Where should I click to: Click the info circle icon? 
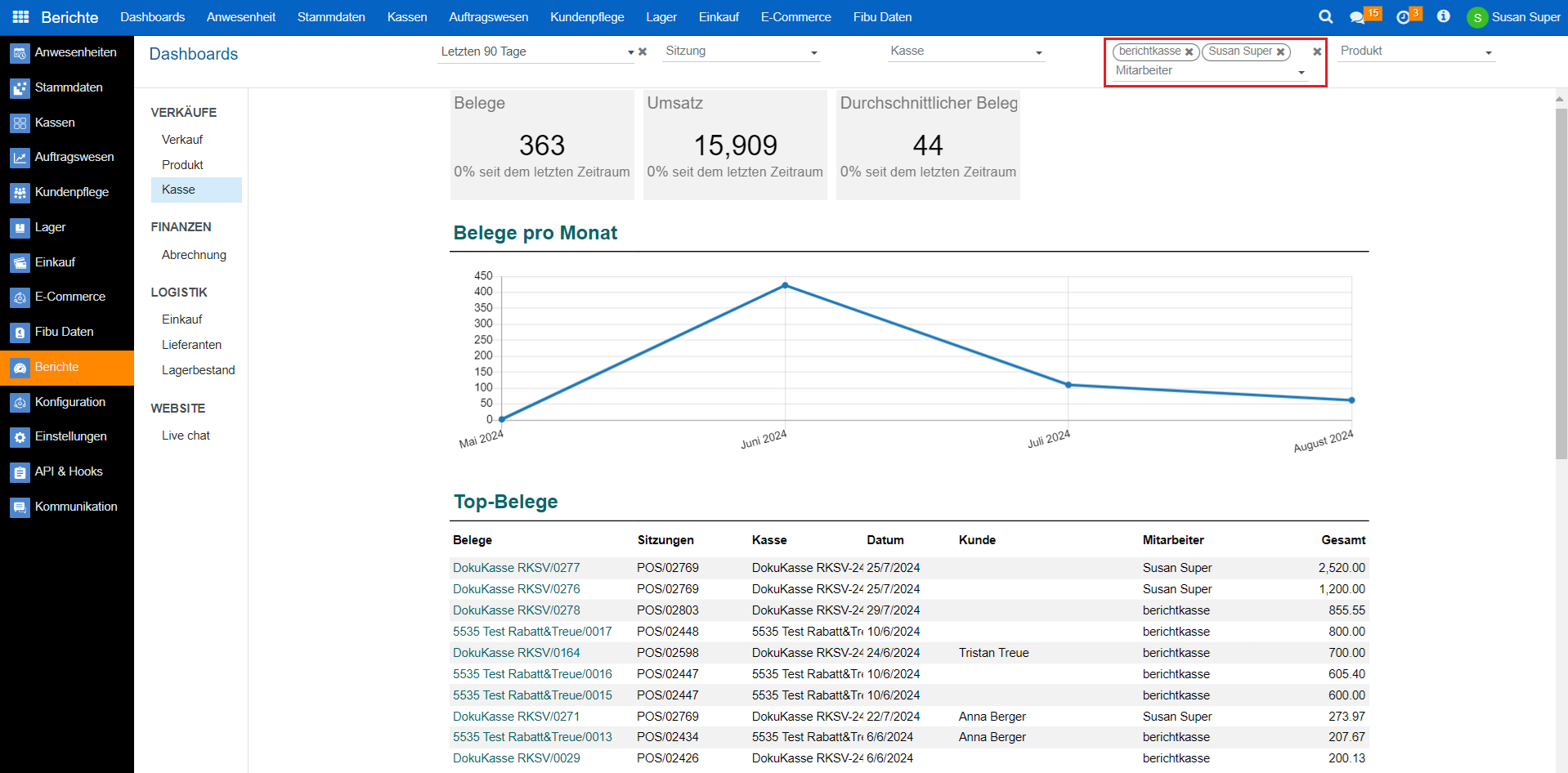point(1443,16)
